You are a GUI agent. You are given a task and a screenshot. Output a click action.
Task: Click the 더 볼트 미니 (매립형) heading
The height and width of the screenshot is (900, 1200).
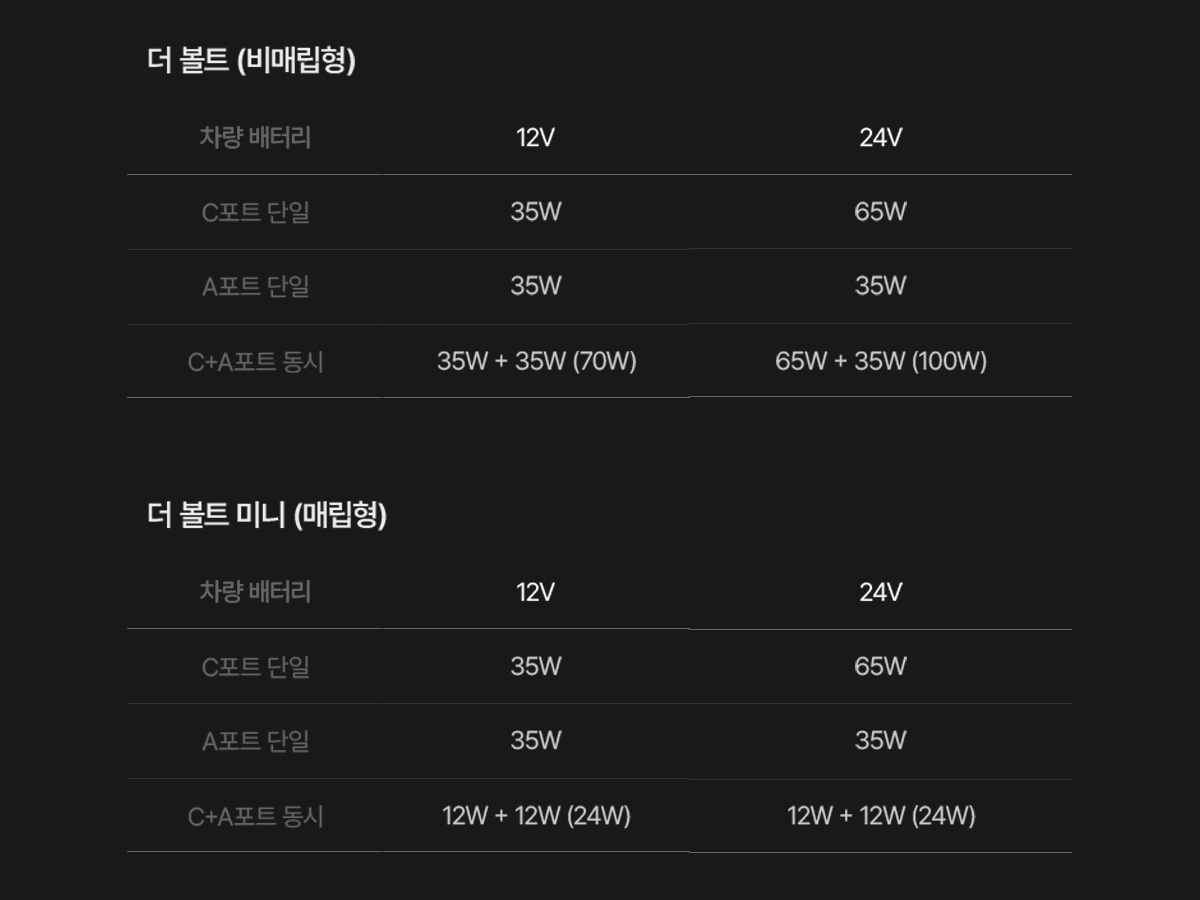[x=267, y=515]
